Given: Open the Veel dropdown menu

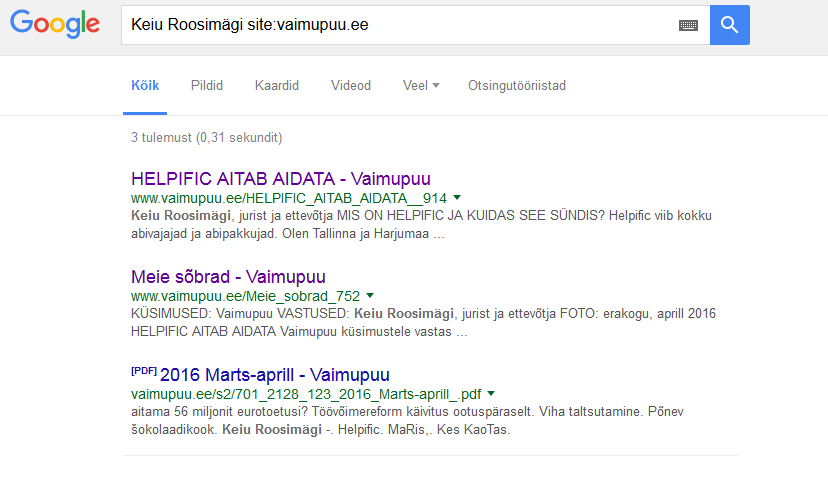Looking at the screenshot, I should (421, 86).
